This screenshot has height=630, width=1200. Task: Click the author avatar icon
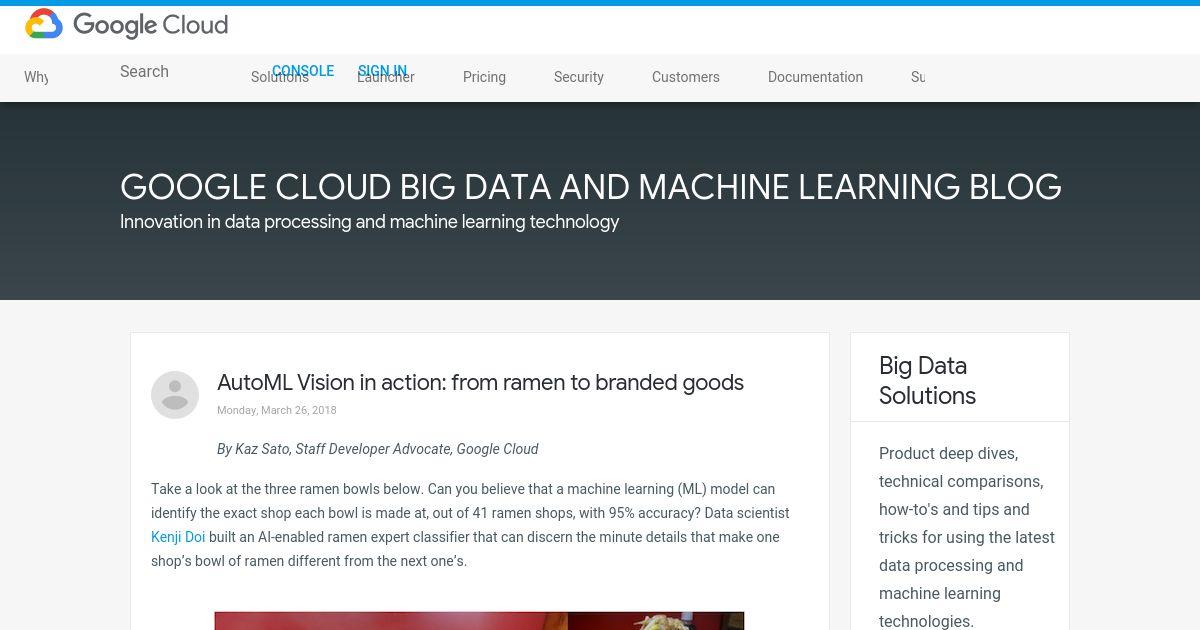[175, 395]
